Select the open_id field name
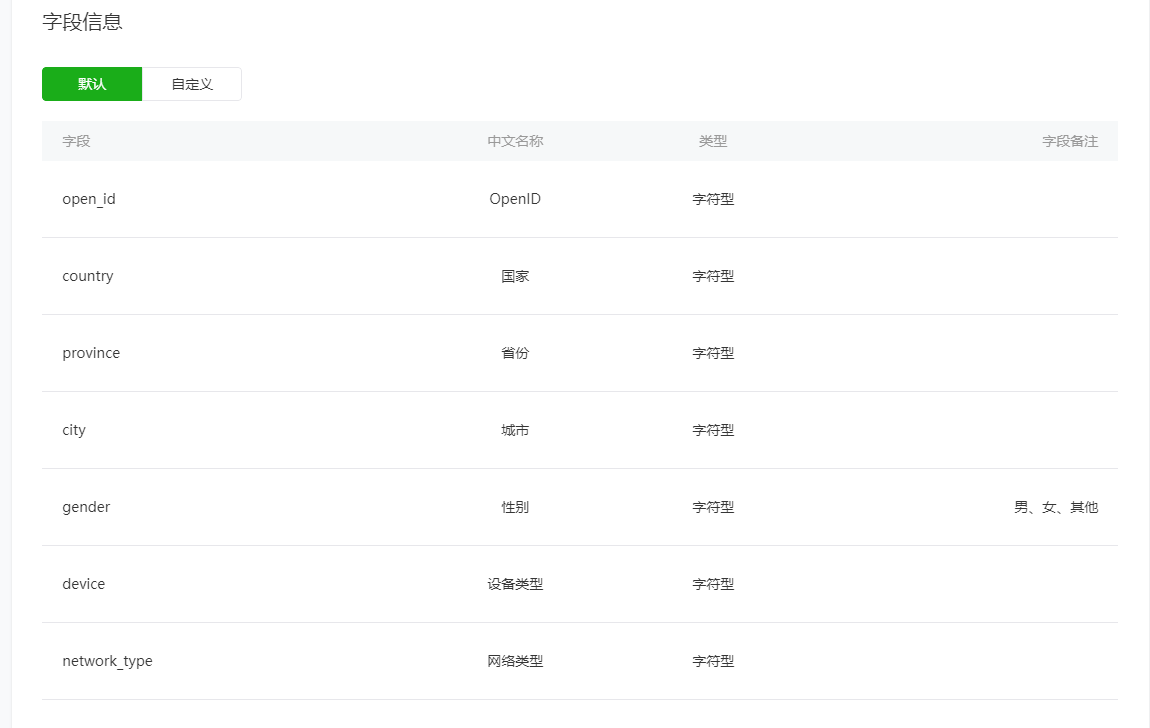This screenshot has width=1150, height=728. coord(89,199)
